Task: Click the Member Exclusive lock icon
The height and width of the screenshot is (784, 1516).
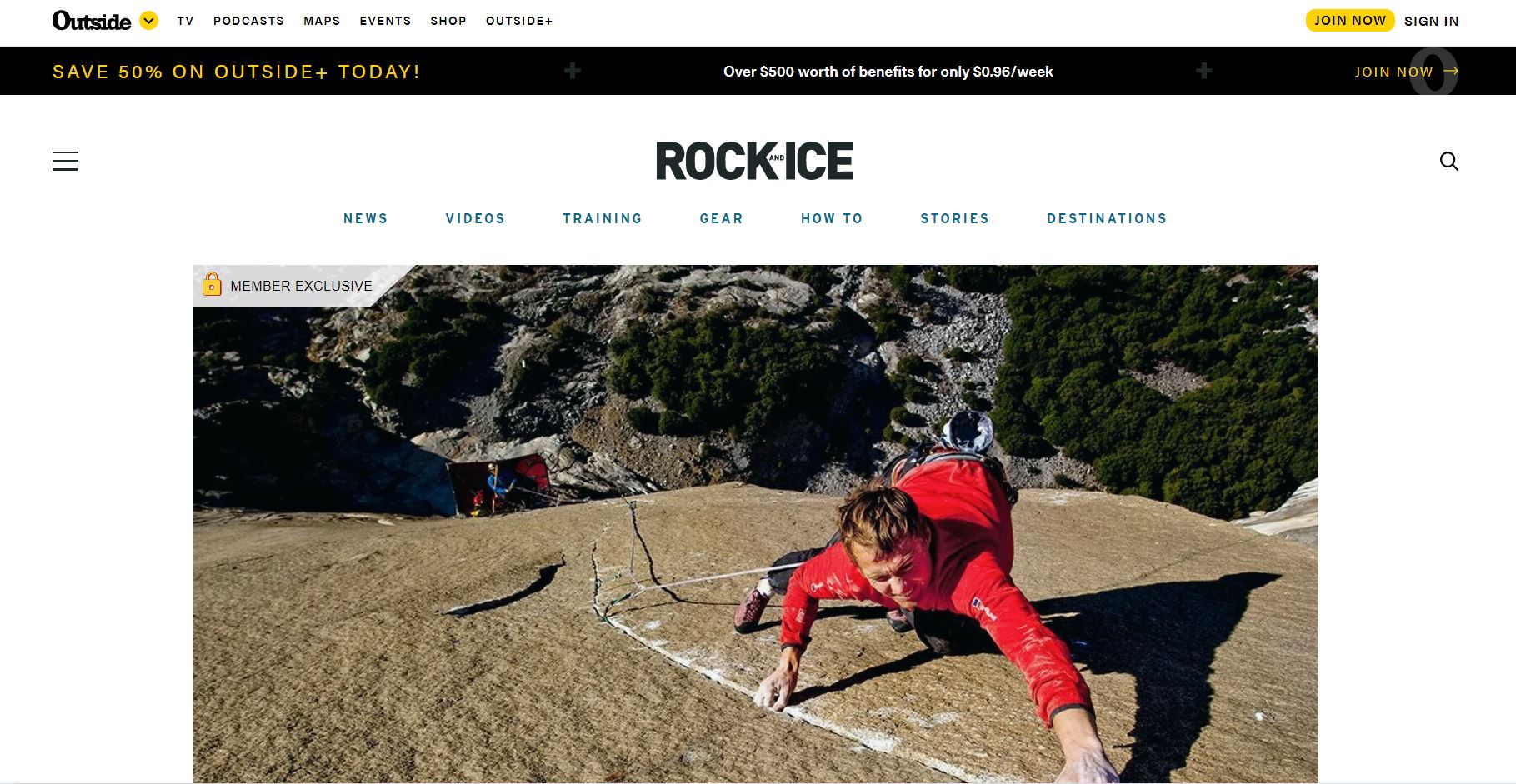Action: [x=212, y=285]
